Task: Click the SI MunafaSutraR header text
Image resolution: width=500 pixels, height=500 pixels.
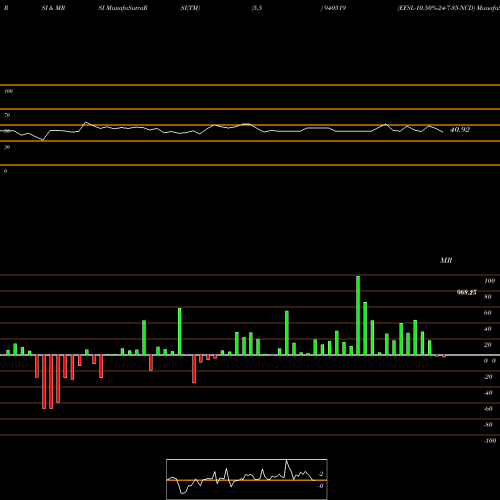Action: (123, 8)
